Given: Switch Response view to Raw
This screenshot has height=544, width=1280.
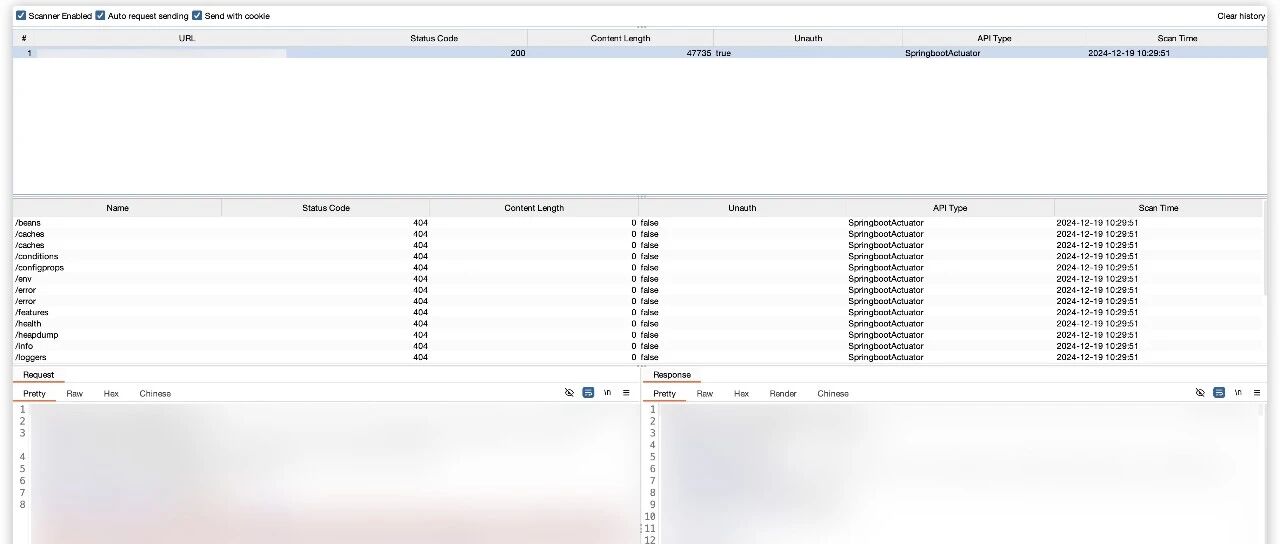Looking at the screenshot, I should click(x=705, y=393).
